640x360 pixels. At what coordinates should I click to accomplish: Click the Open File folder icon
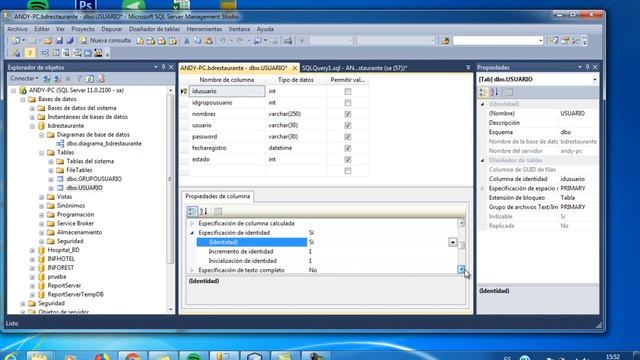[48, 40]
